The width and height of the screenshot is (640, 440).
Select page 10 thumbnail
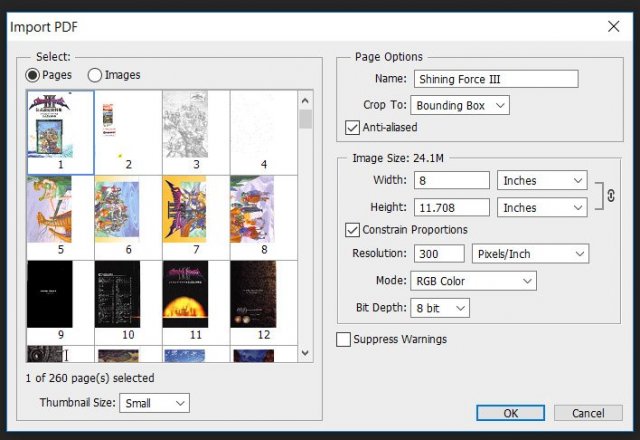(128, 302)
